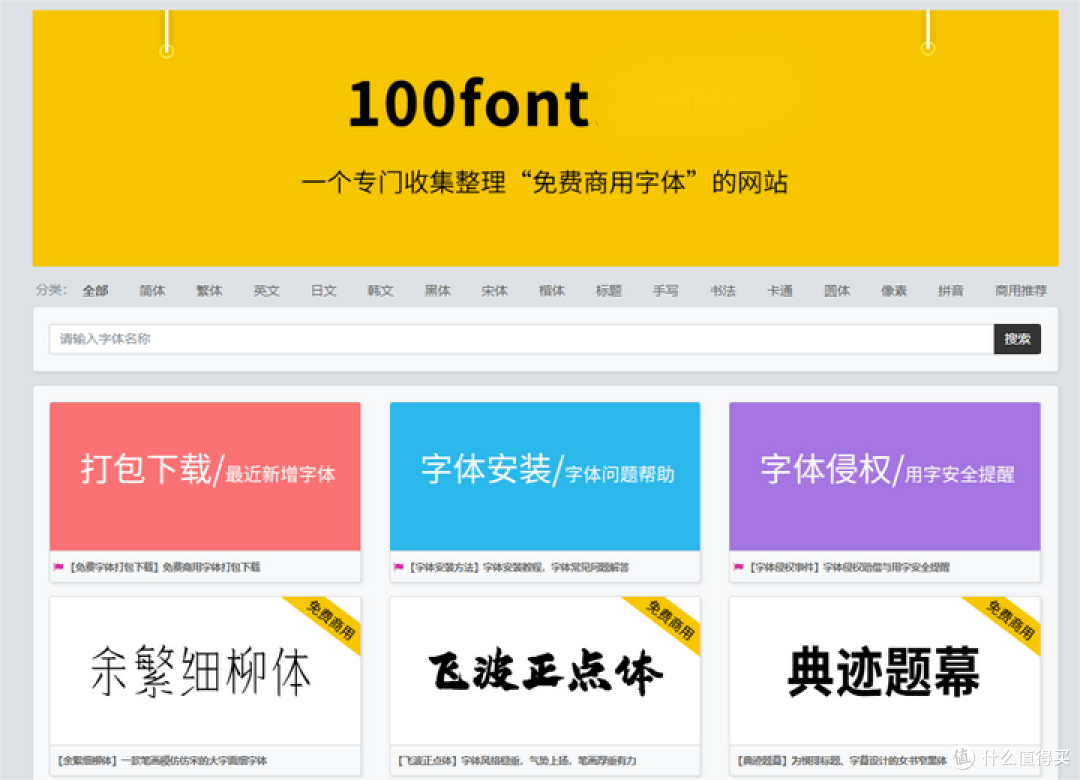Open the 商用推荐 category
1080x780 pixels.
coord(1021,291)
